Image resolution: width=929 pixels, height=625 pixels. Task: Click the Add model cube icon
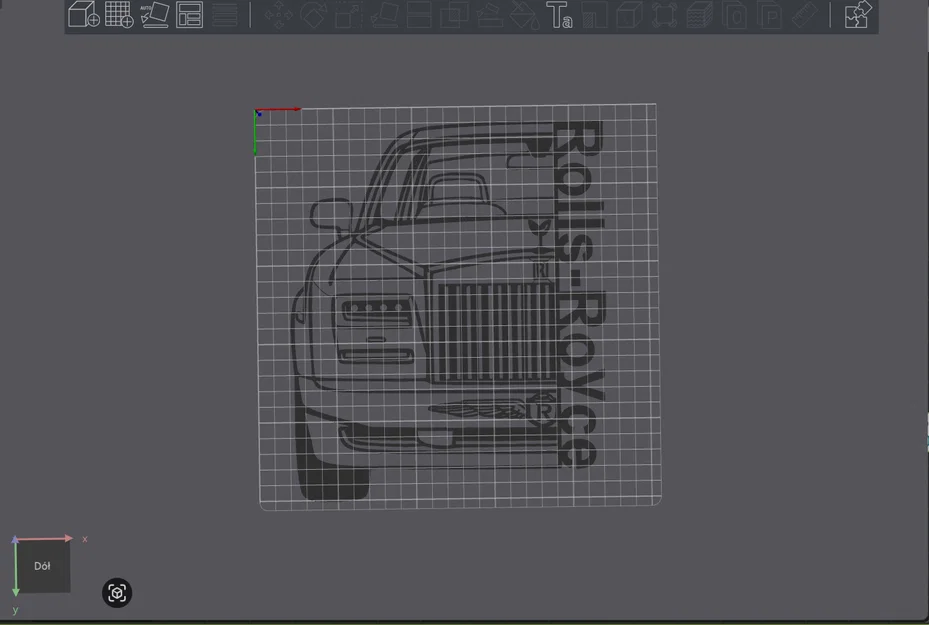click(84, 14)
